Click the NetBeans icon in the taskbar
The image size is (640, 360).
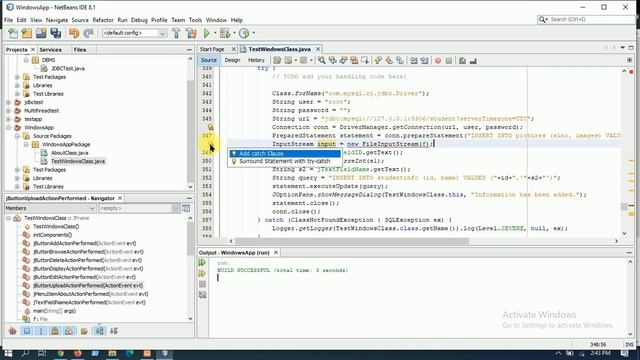[165, 353]
